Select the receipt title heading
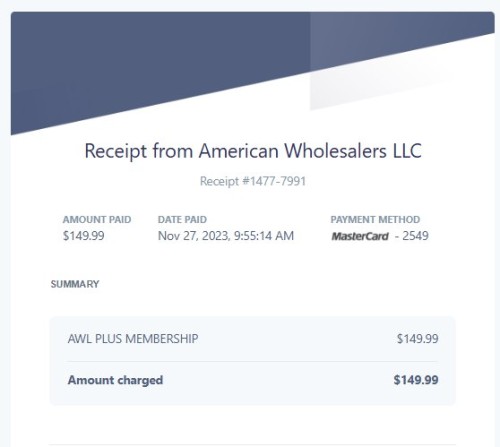The height and width of the screenshot is (447, 500). pyautogui.click(x=253, y=151)
